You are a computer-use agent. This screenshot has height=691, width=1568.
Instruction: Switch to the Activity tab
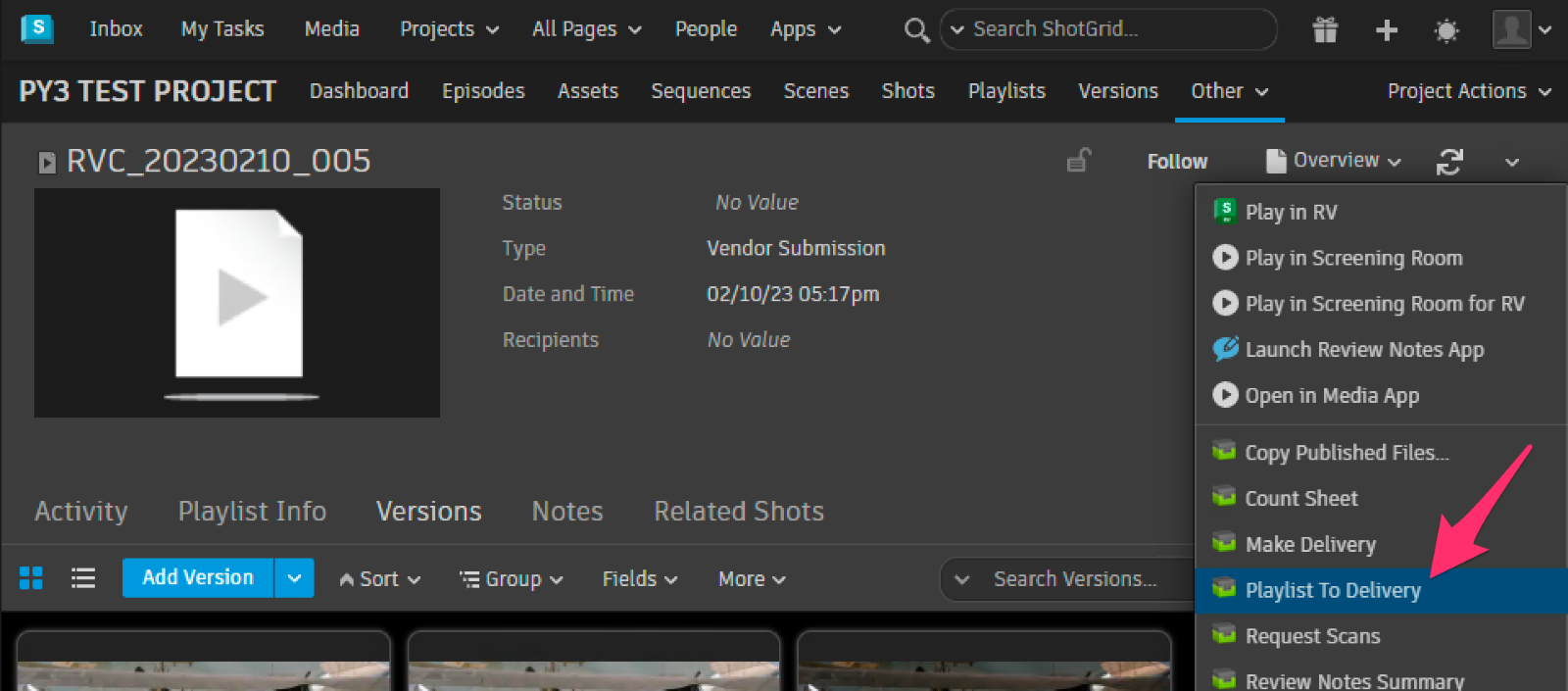click(81, 511)
